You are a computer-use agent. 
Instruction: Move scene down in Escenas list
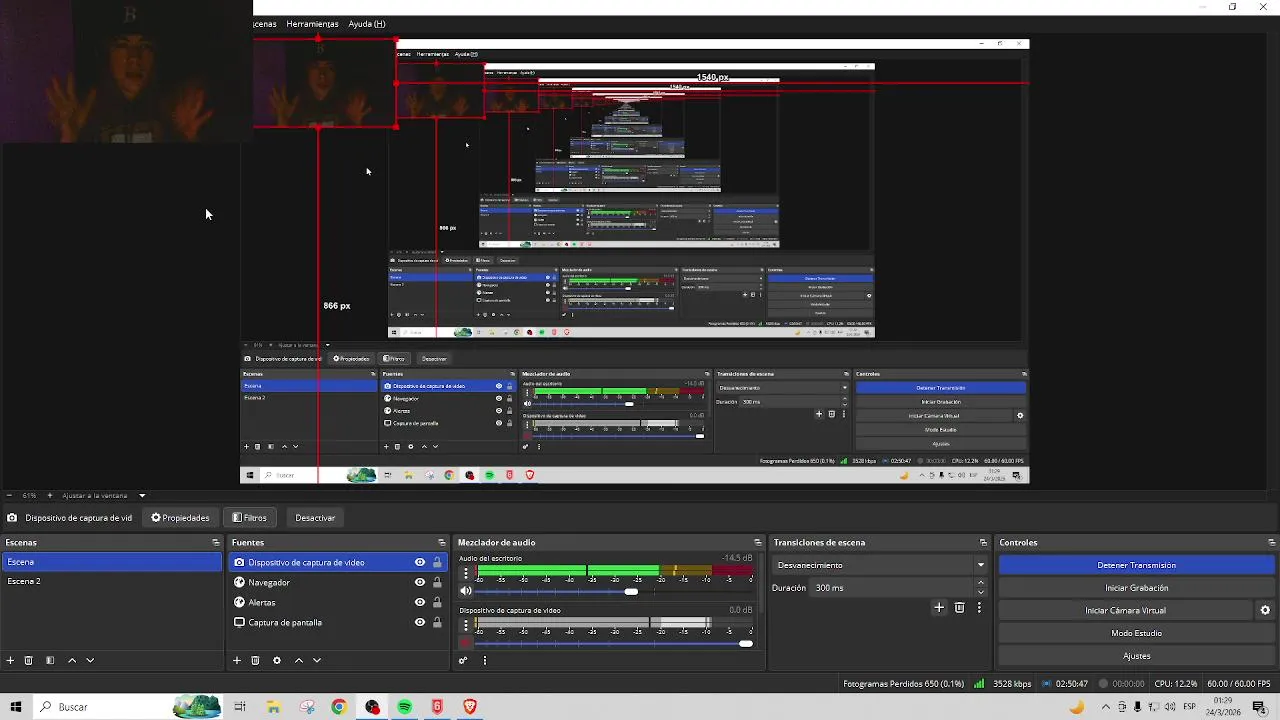(90, 660)
